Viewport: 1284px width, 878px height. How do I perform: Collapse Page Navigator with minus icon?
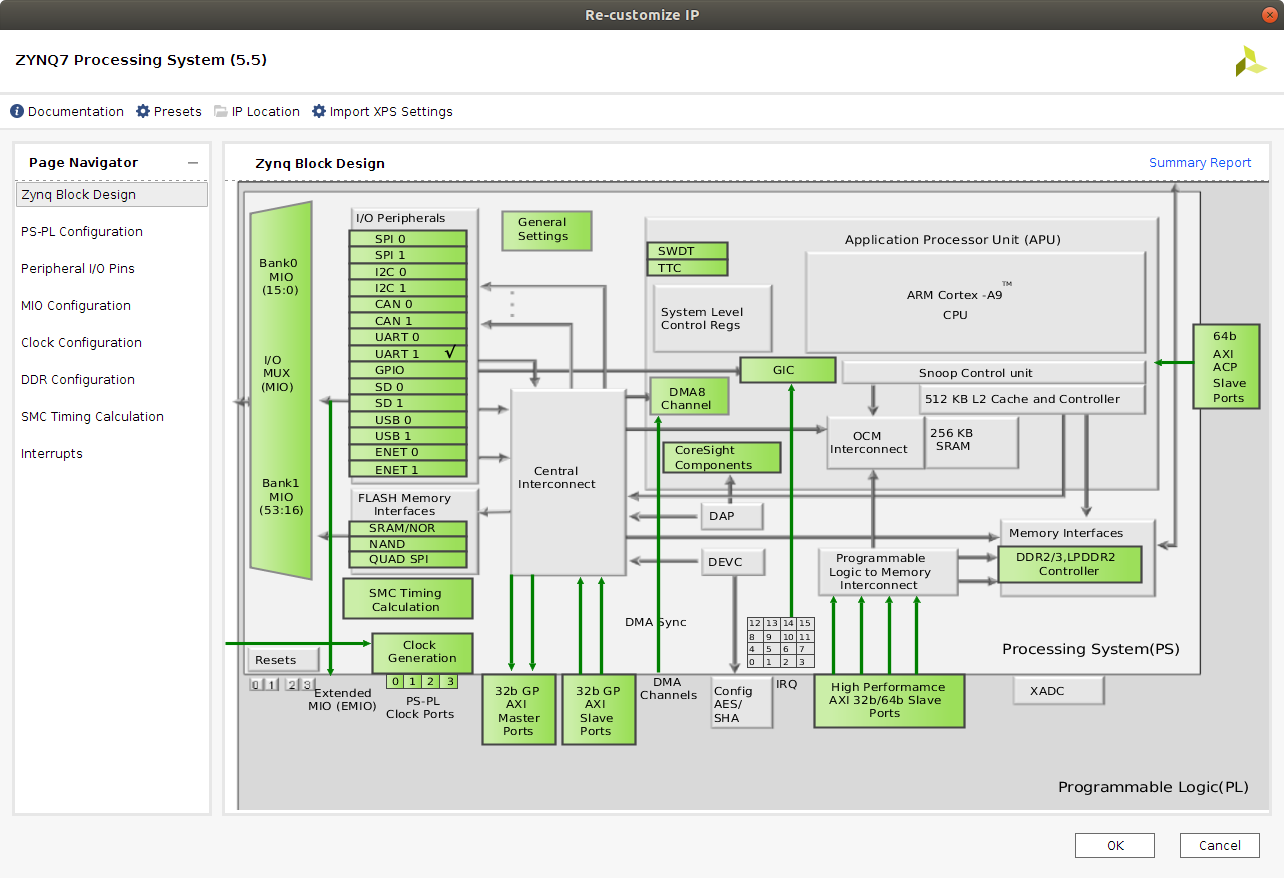click(x=193, y=163)
